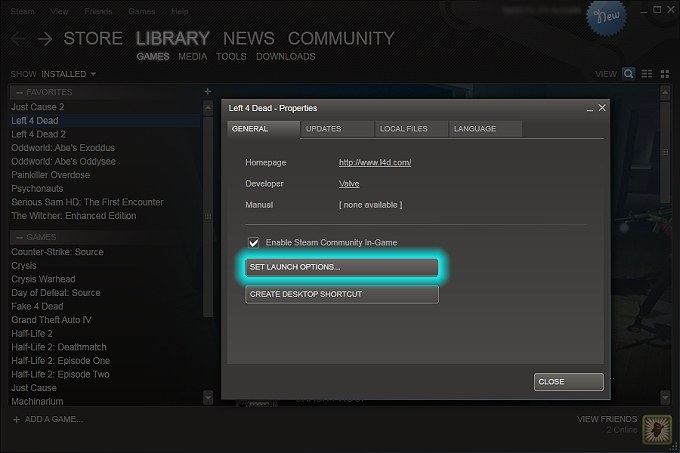Go to the Store section

(93, 39)
